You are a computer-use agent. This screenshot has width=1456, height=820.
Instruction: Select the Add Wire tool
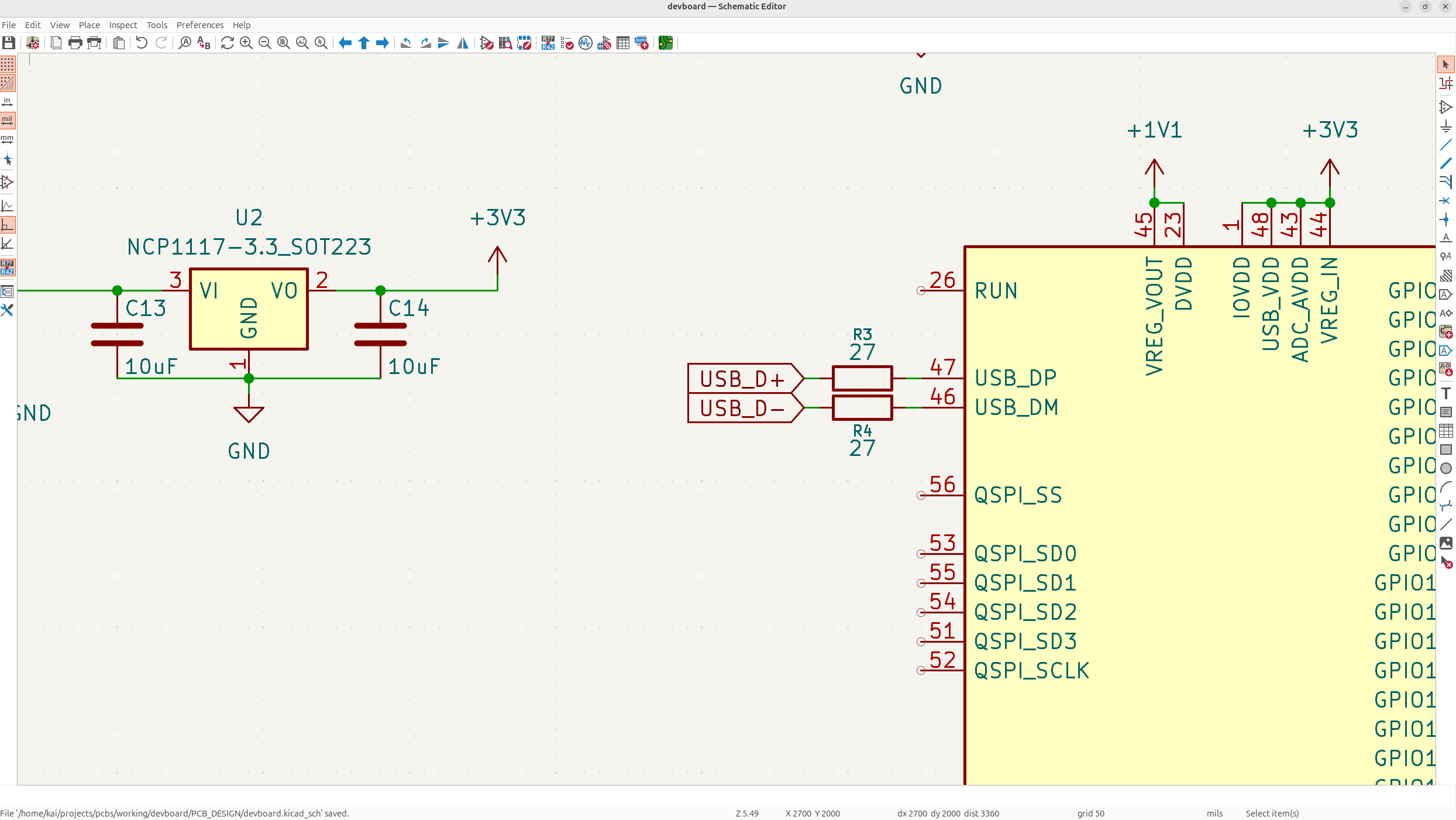coord(1445,145)
